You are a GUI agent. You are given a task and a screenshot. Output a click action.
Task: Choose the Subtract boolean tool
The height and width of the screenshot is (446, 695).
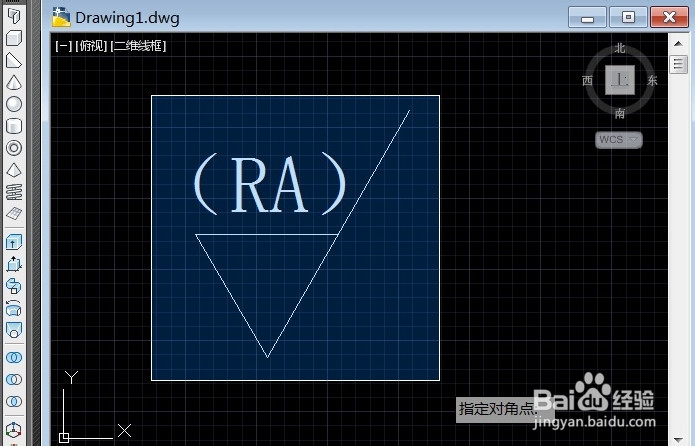(x=14, y=379)
